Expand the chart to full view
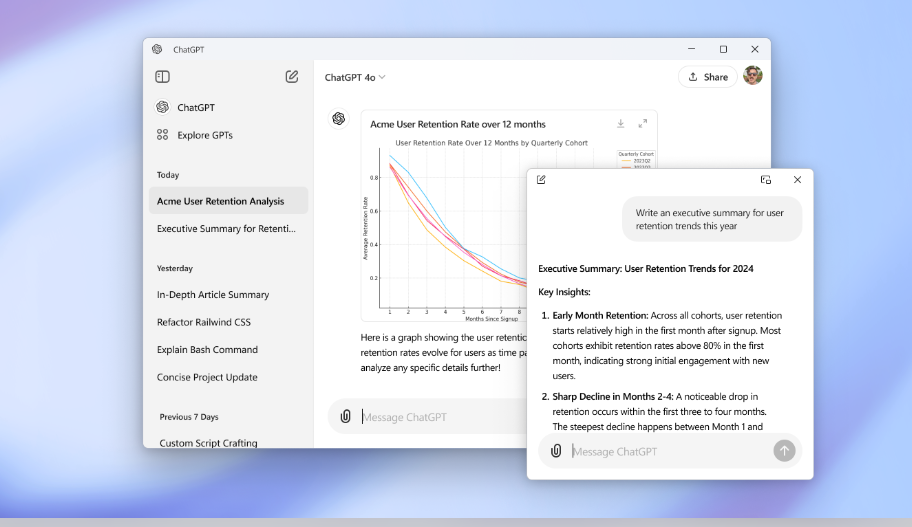The height and width of the screenshot is (527, 912). coord(642,124)
